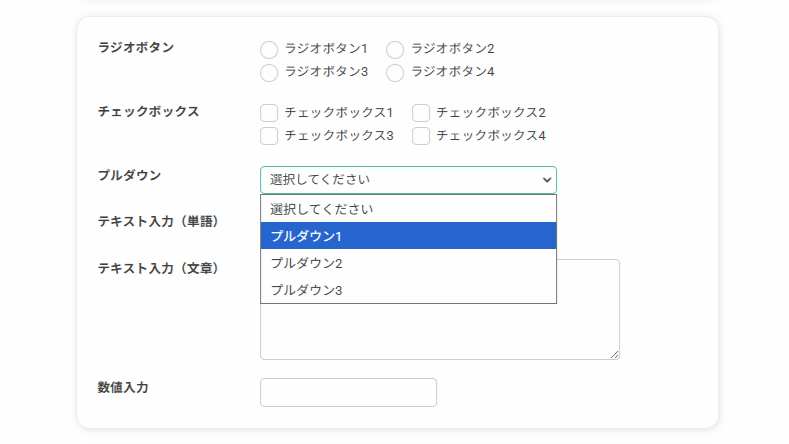Click the ラジオボタン4 label text
789x444 pixels.
453,71
